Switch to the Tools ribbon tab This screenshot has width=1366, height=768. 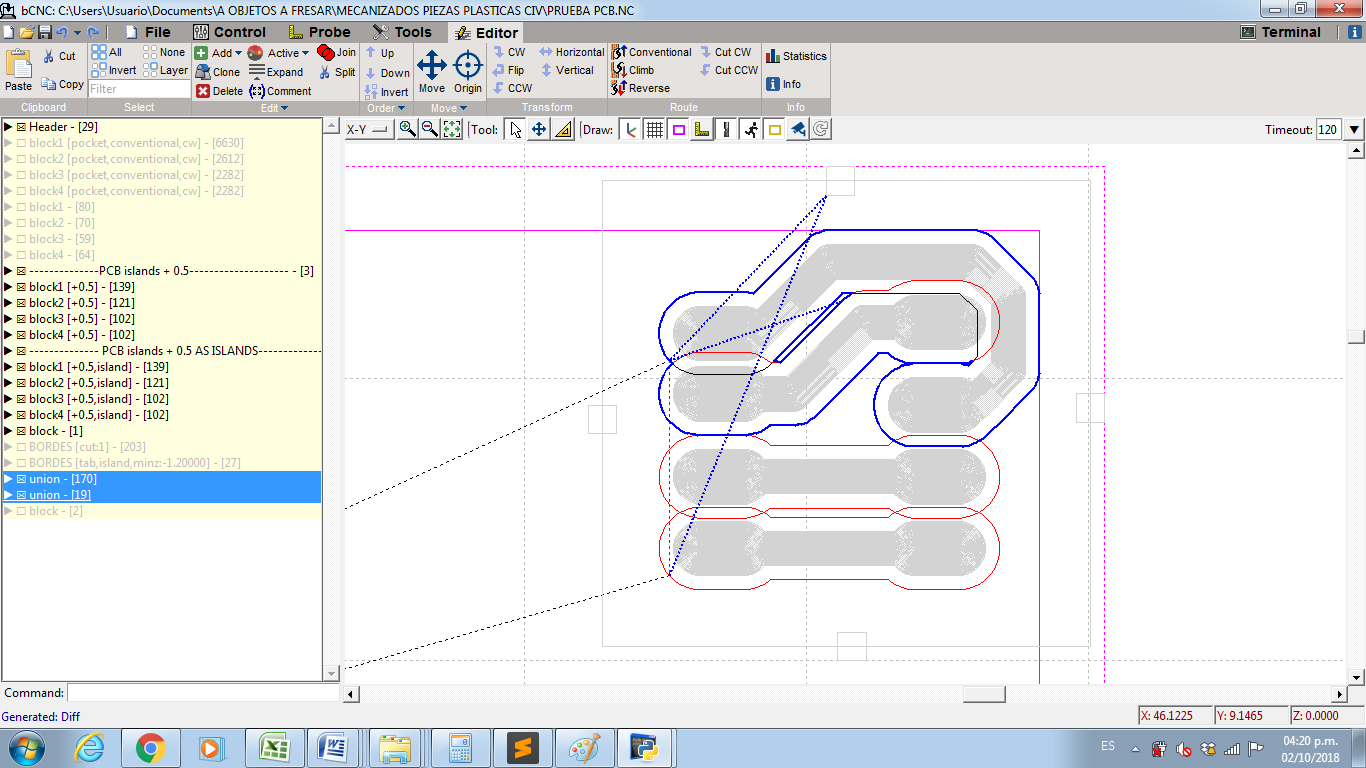pos(401,32)
